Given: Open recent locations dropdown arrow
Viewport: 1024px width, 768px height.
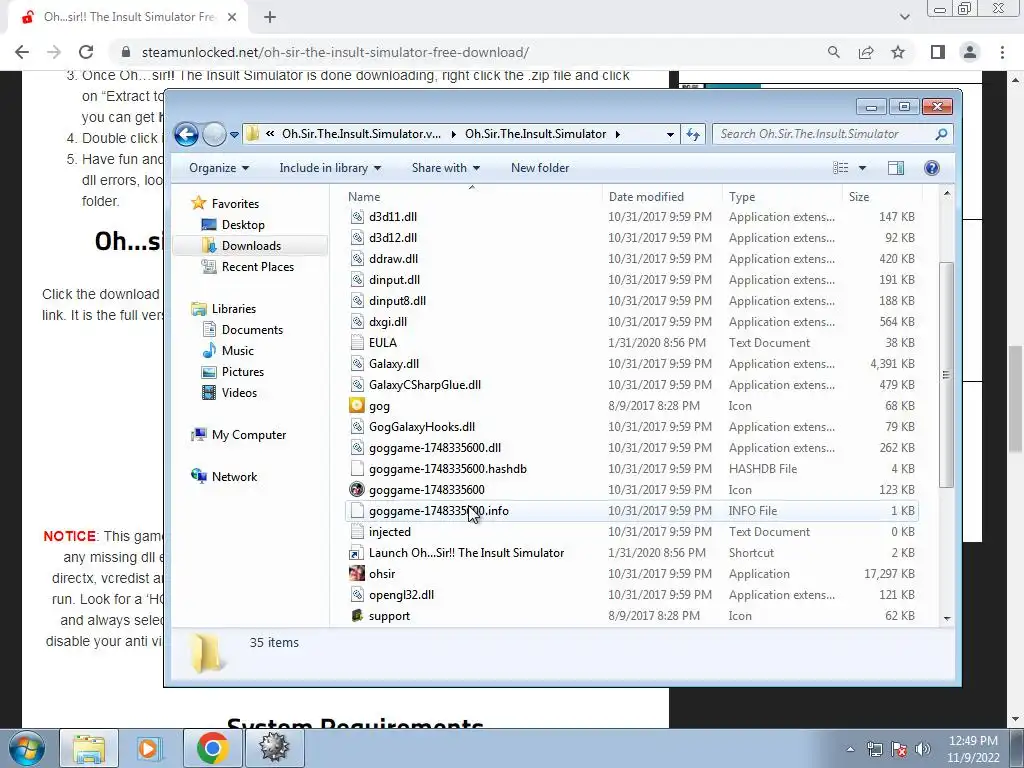Looking at the screenshot, I should 234,135.
